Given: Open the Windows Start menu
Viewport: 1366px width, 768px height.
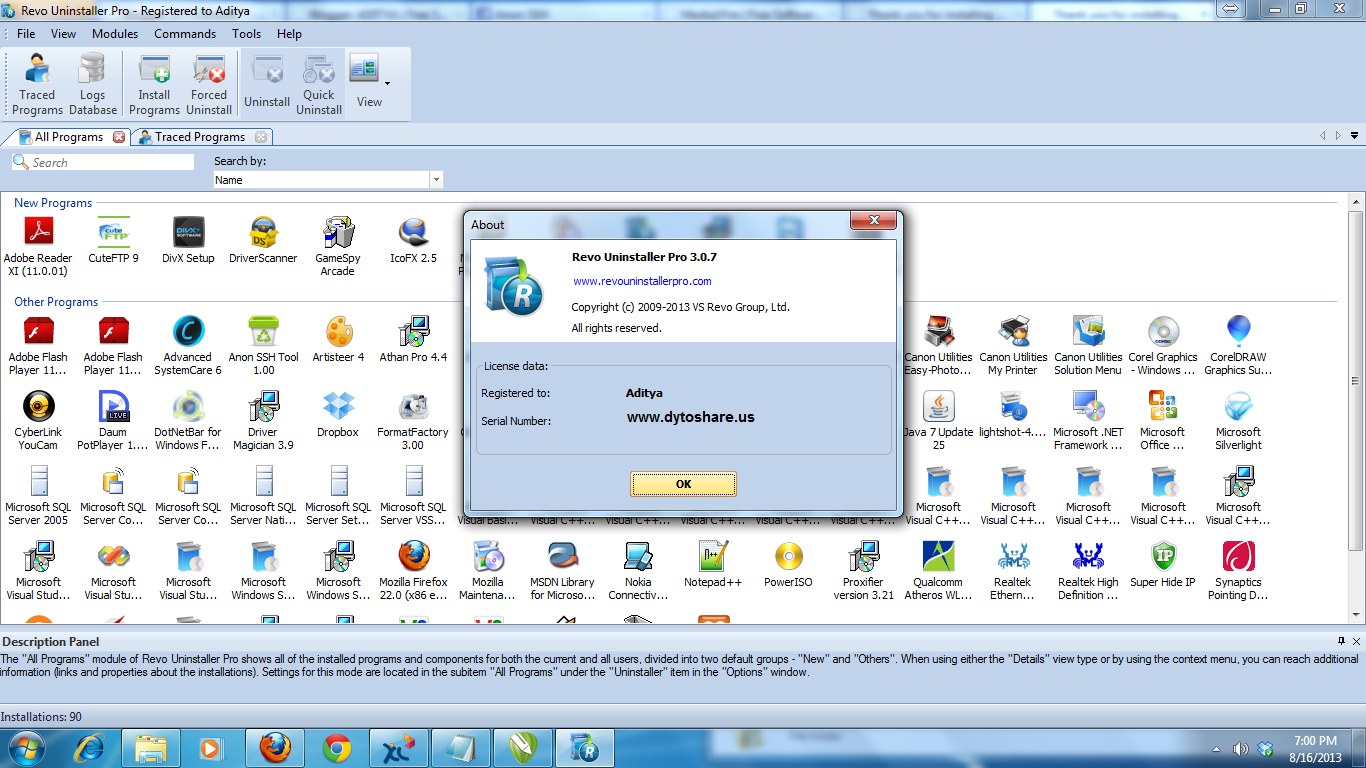Looking at the screenshot, I should 26,747.
